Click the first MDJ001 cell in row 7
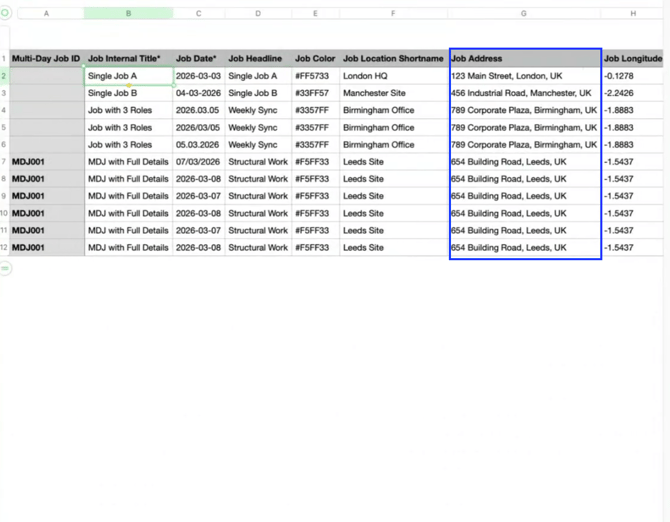Image resolution: width=670 pixels, height=522 pixels. point(47,162)
